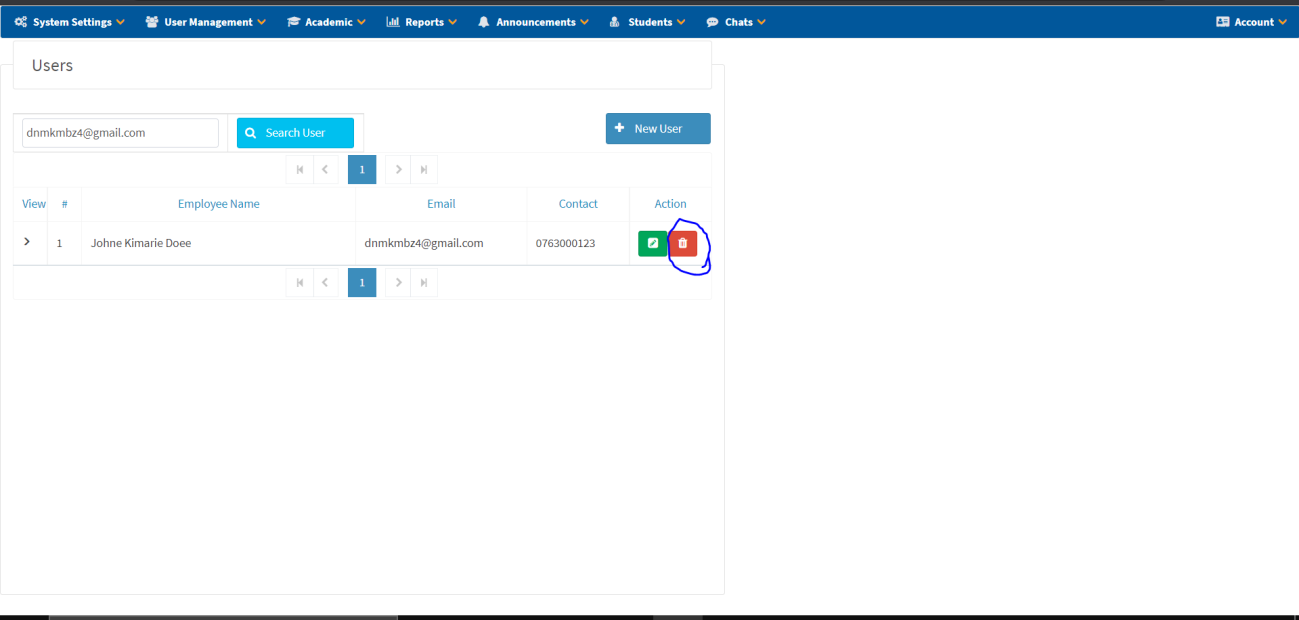The height and width of the screenshot is (620, 1299).
Task: Expand the User Management menu
Action: tap(206, 22)
